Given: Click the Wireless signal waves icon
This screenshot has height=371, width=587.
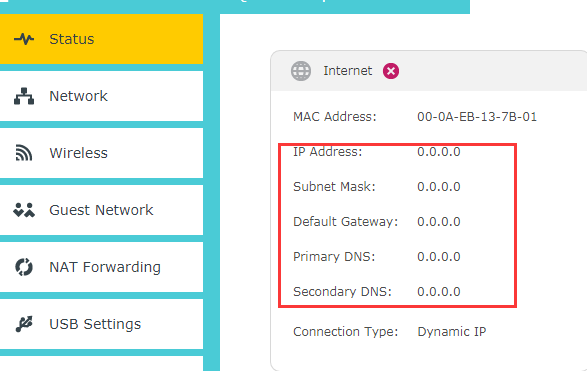Looking at the screenshot, I should [x=24, y=153].
